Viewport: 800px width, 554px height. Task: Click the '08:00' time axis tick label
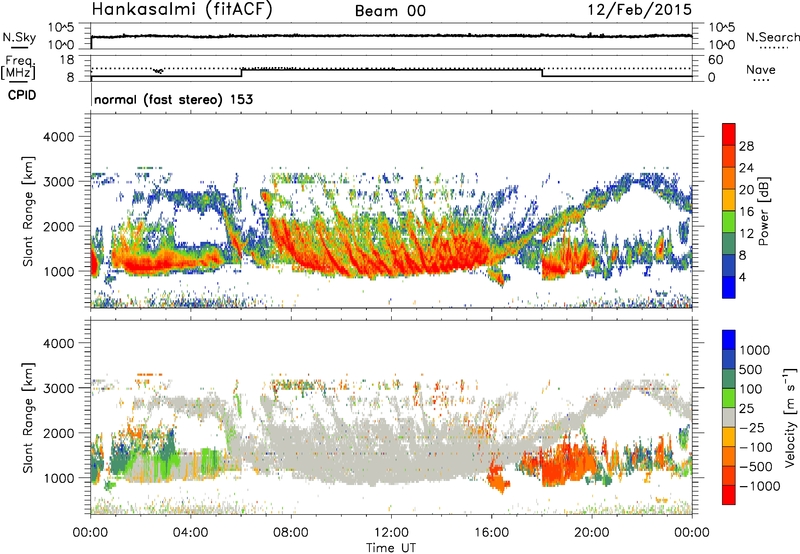point(291,533)
